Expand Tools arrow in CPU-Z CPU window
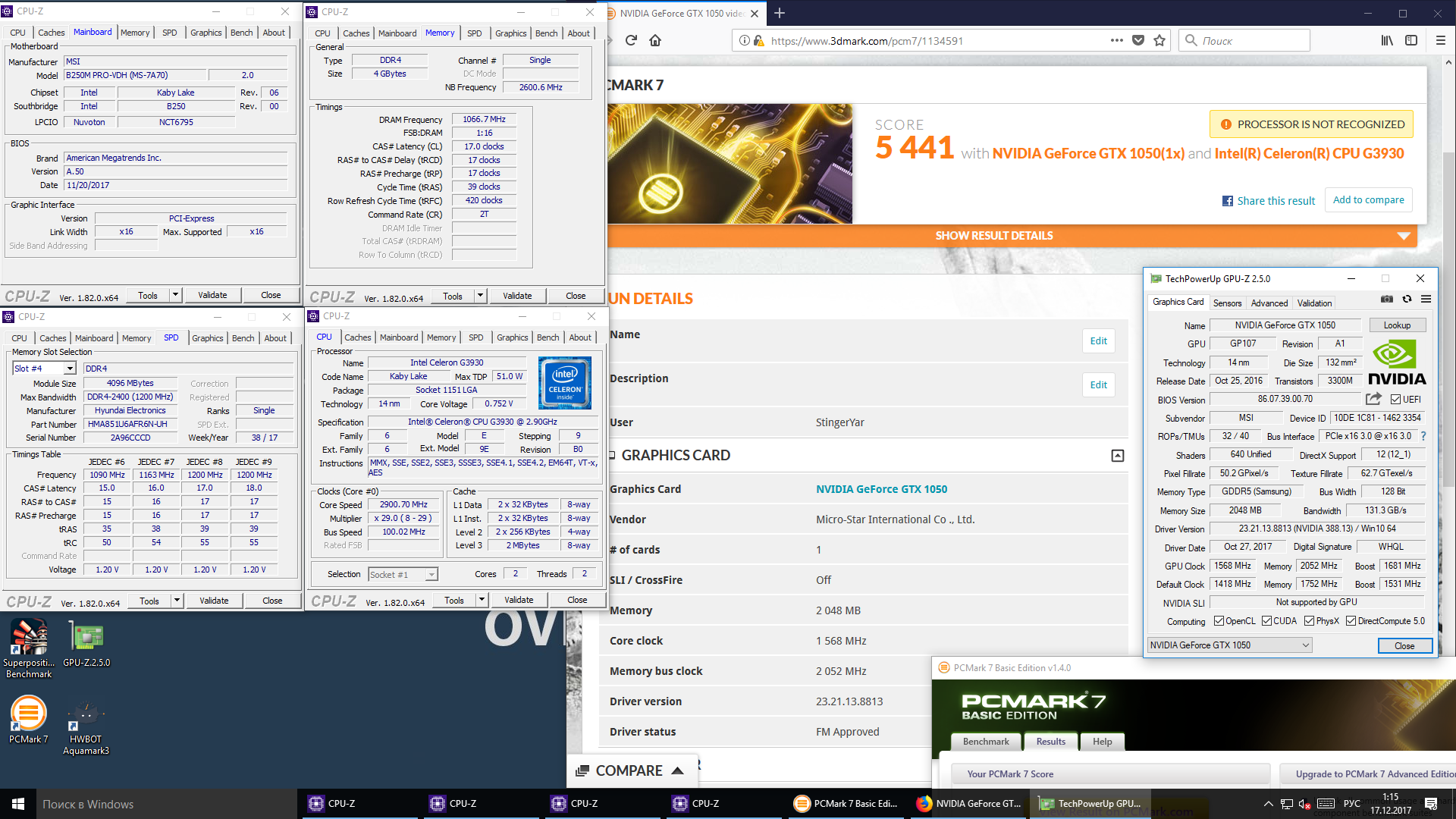 (482, 600)
